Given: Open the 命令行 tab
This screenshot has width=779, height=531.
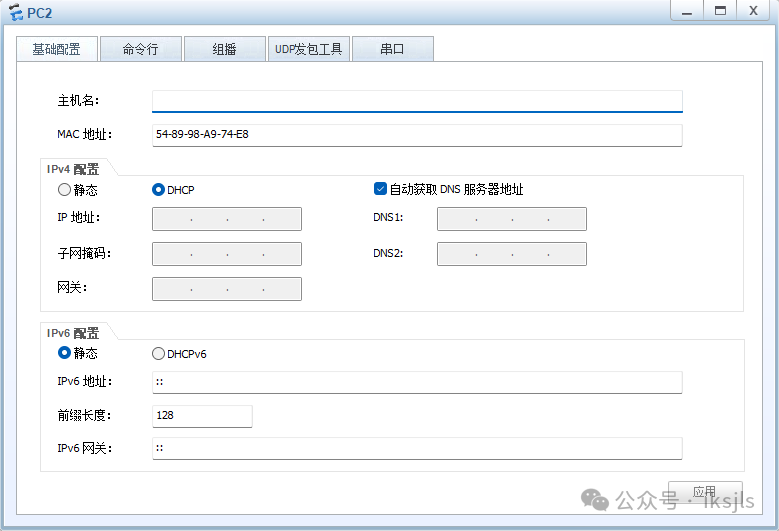Looking at the screenshot, I should coord(141,49).
